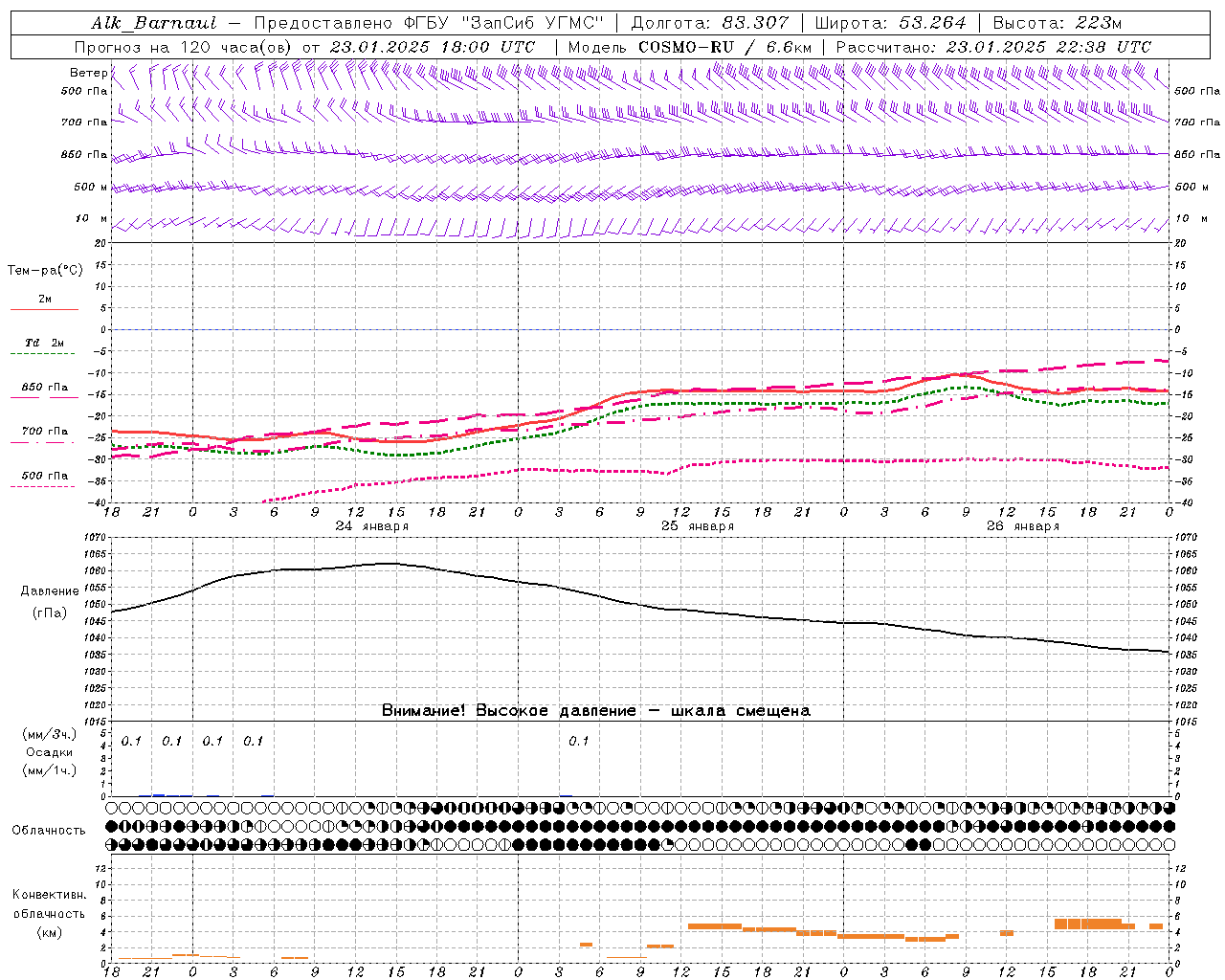The width and height of the screenshot is (1225, 980).
Task: Click the latitude value Широта: 53.264
Action: [x=890, y=23]
